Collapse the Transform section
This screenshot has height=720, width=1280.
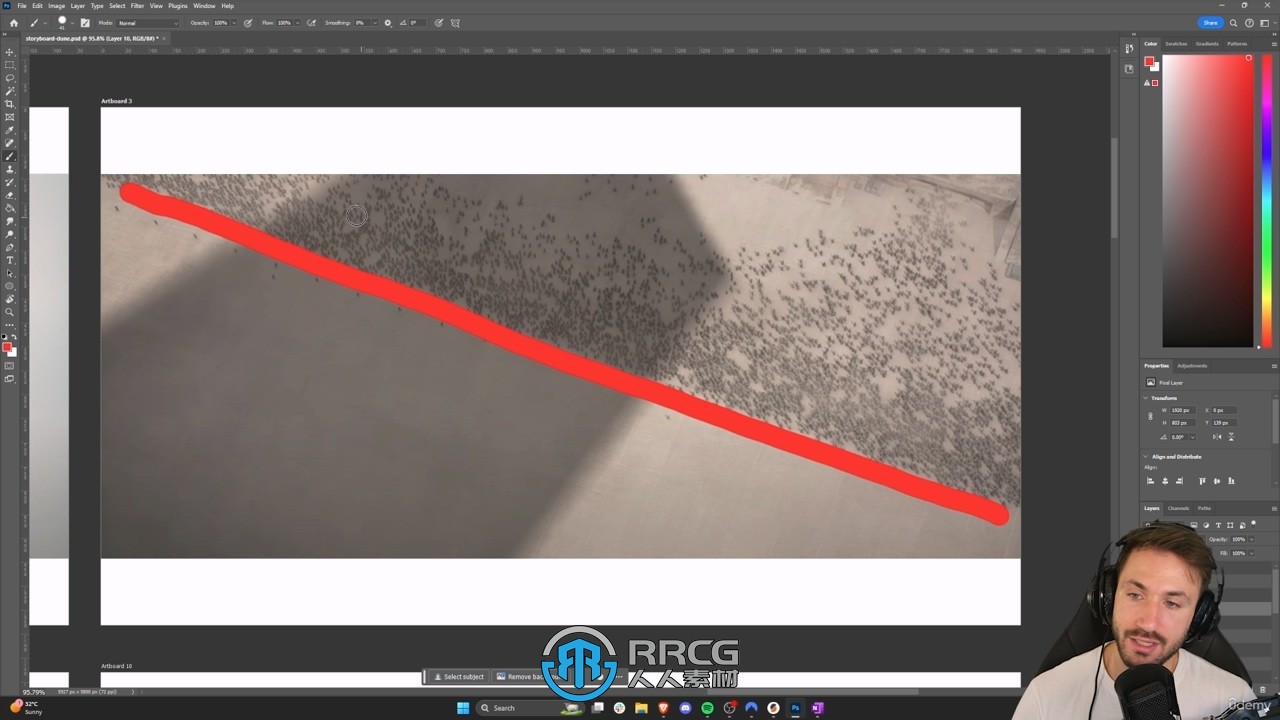(1147, 398)
